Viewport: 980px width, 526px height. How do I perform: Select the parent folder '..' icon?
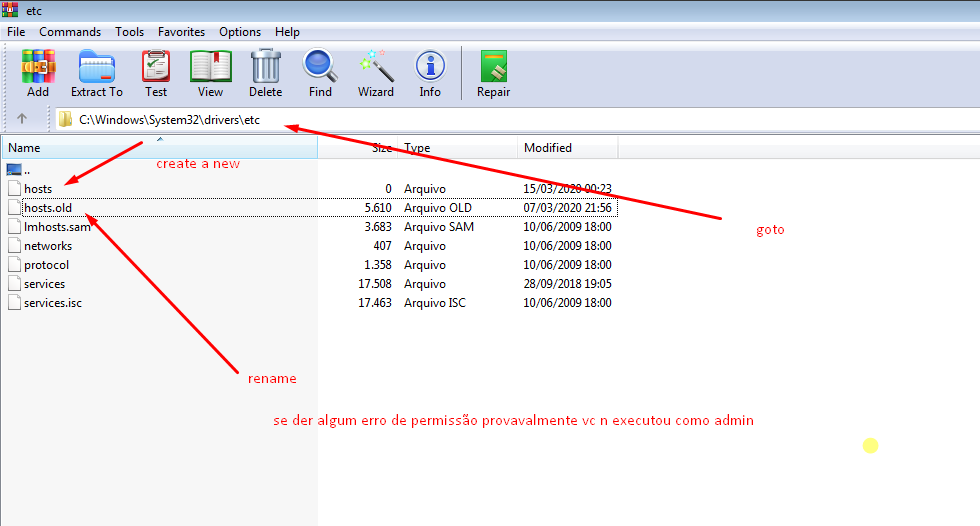point(14,169)
